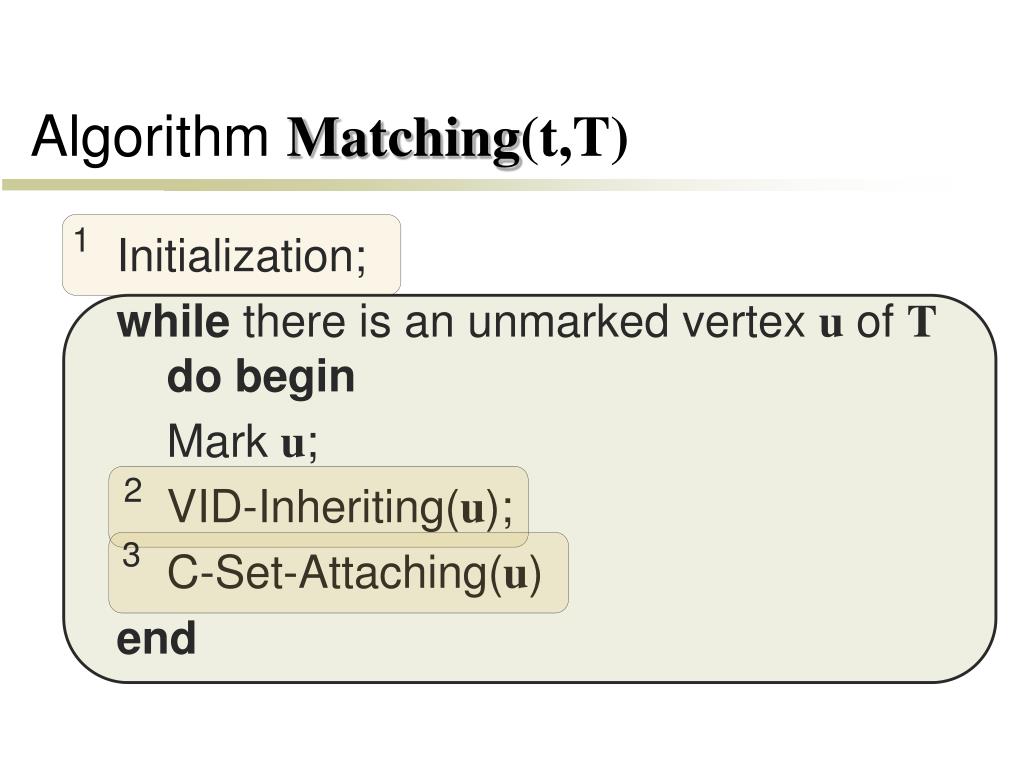The image size is (1024, 768).
Task: Click the number 3 step label
Action: [x=131, y=555]
